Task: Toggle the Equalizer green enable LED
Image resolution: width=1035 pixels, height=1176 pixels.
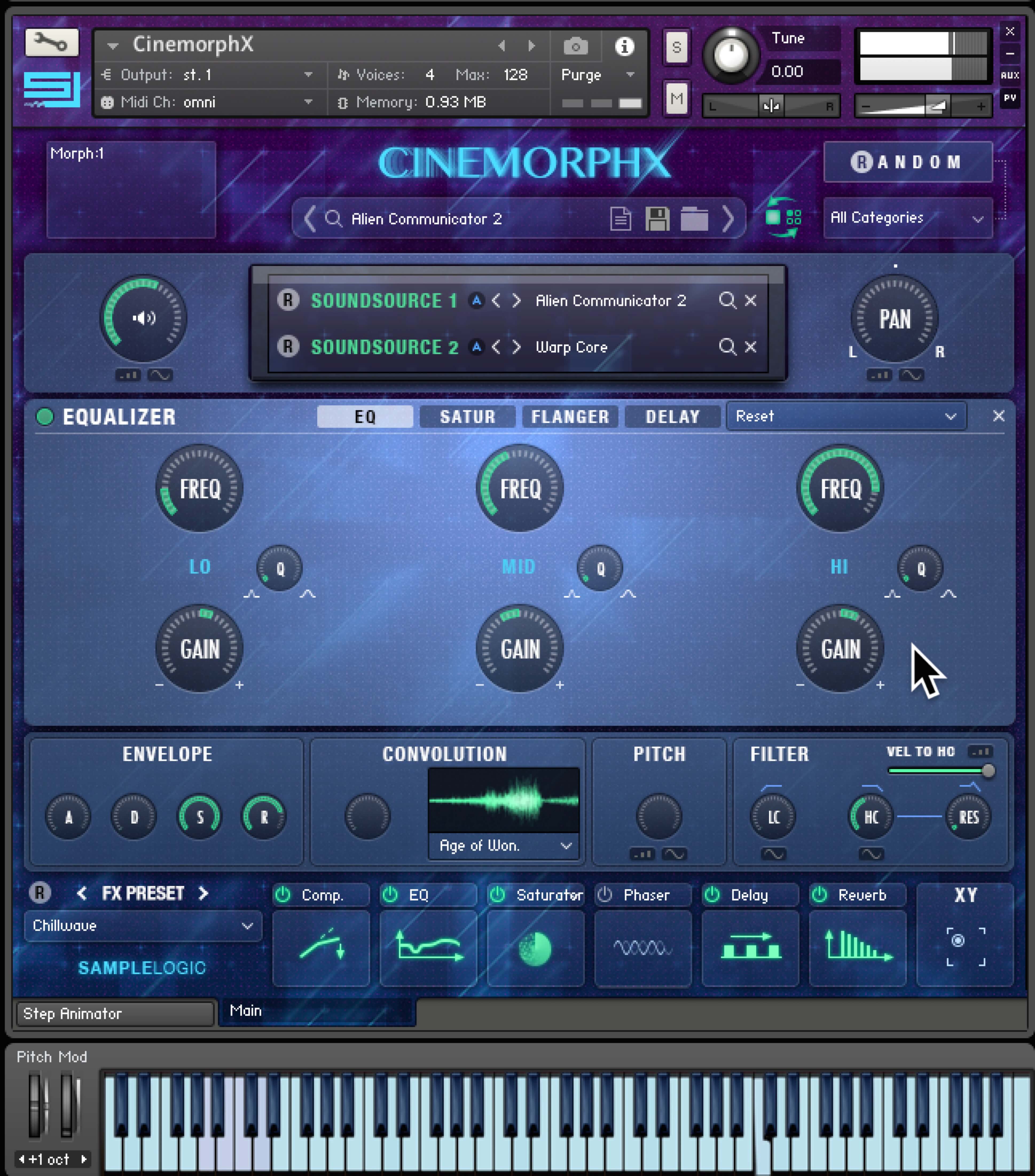Action: [45, 417]
